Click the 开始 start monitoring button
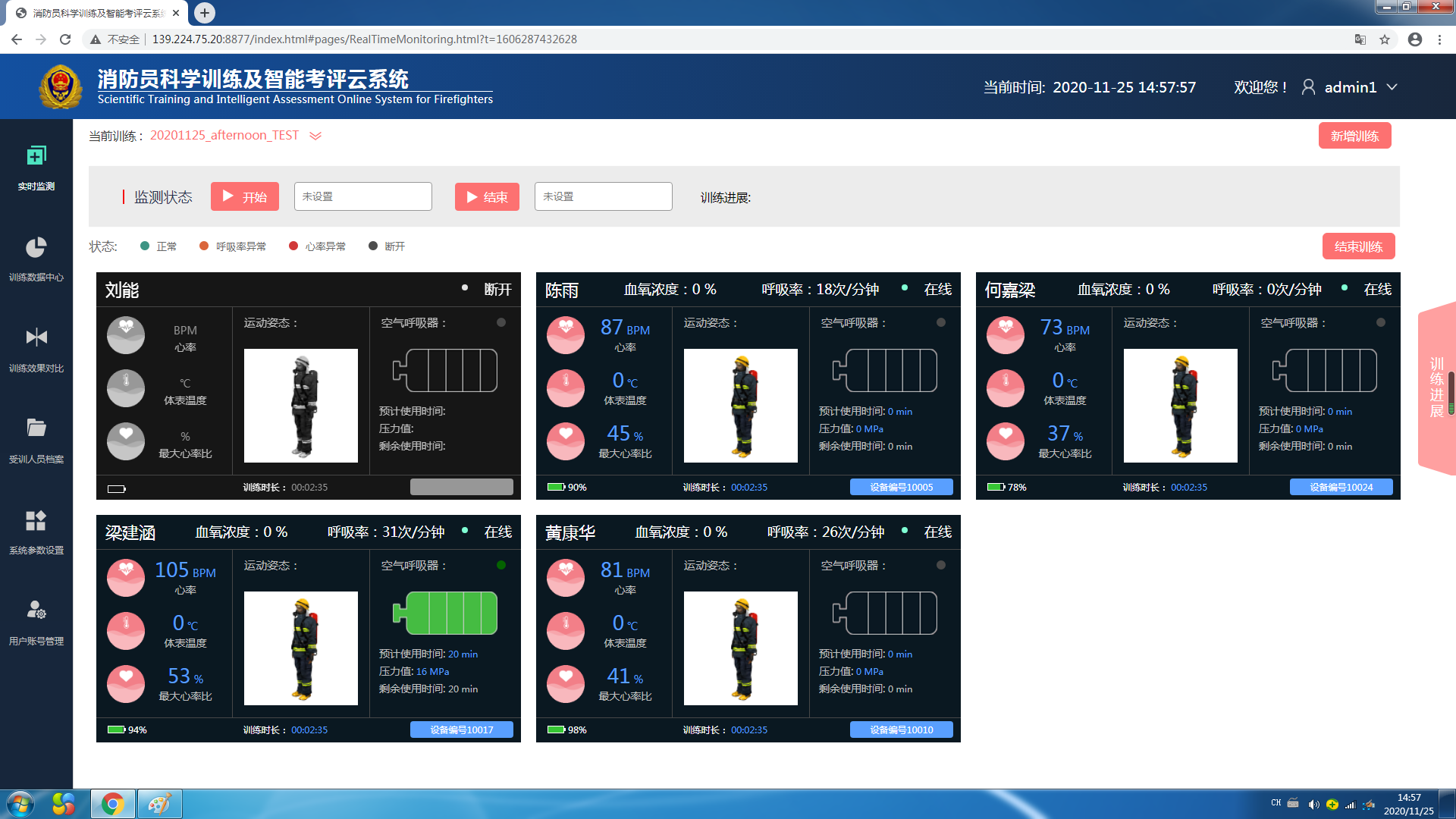 (245, 197)
